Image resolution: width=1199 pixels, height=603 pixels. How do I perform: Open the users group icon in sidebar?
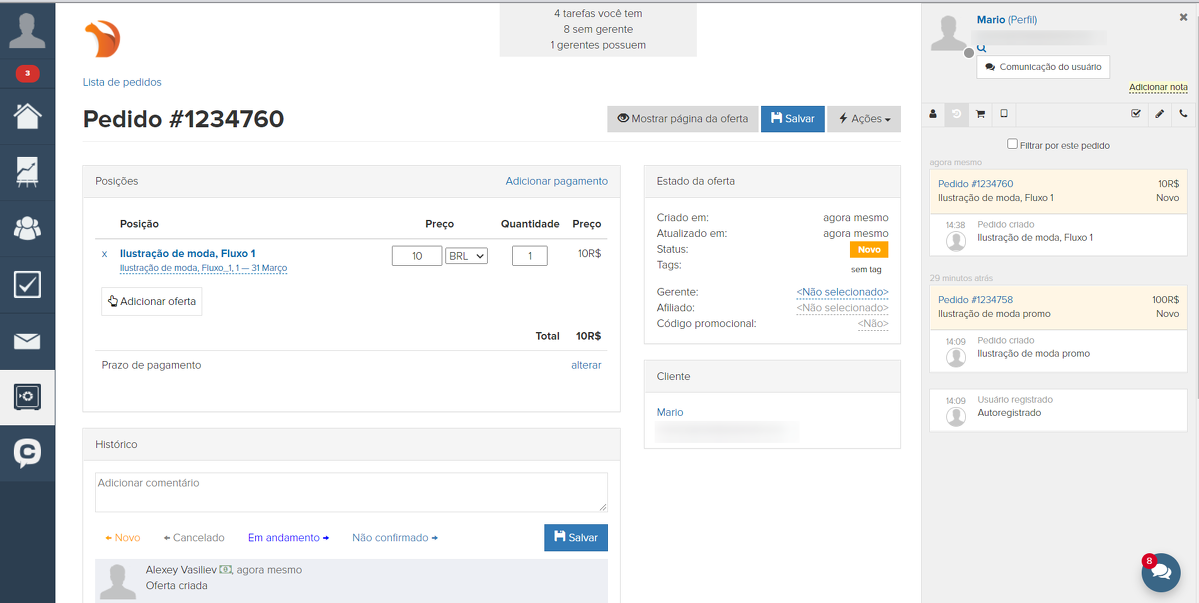[27, 228]
